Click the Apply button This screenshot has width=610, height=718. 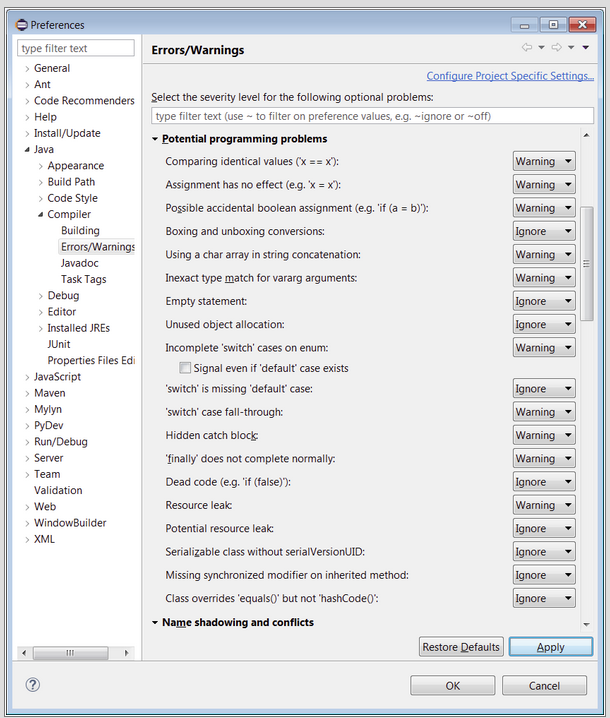[550, 647]
